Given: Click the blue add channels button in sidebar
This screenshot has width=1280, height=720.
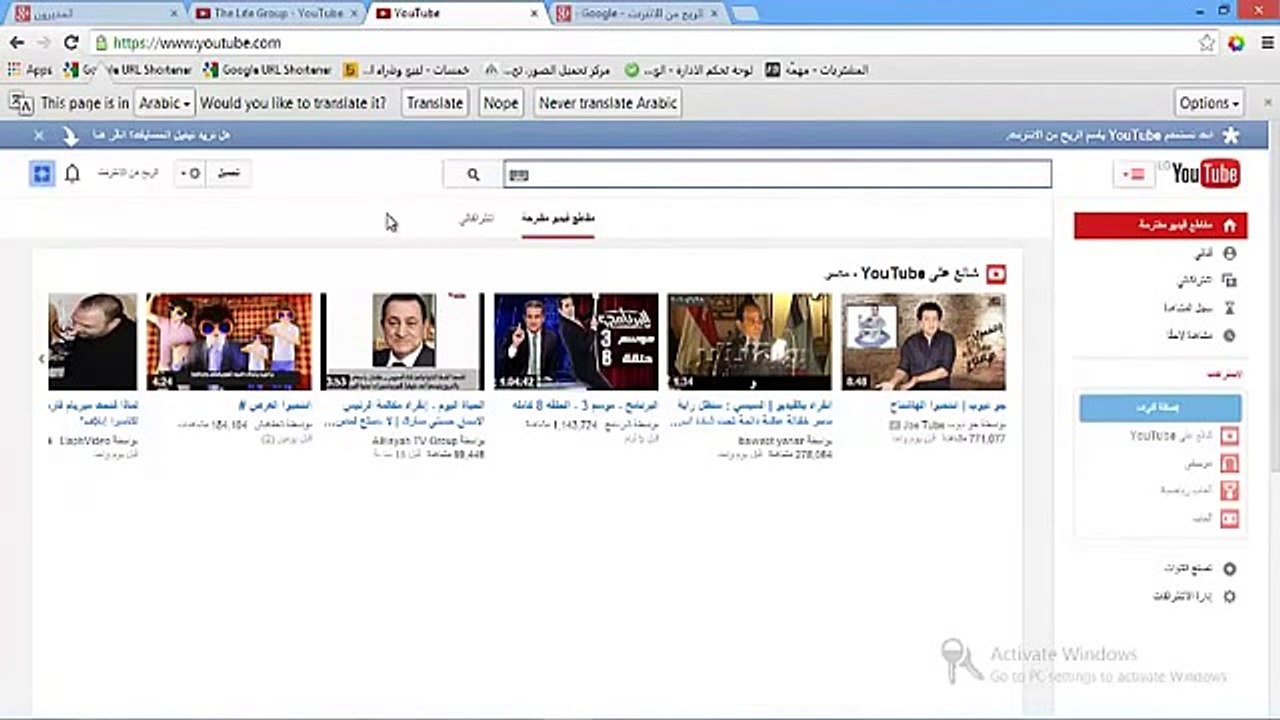Looking at the screenshot, I should 1160,408.
